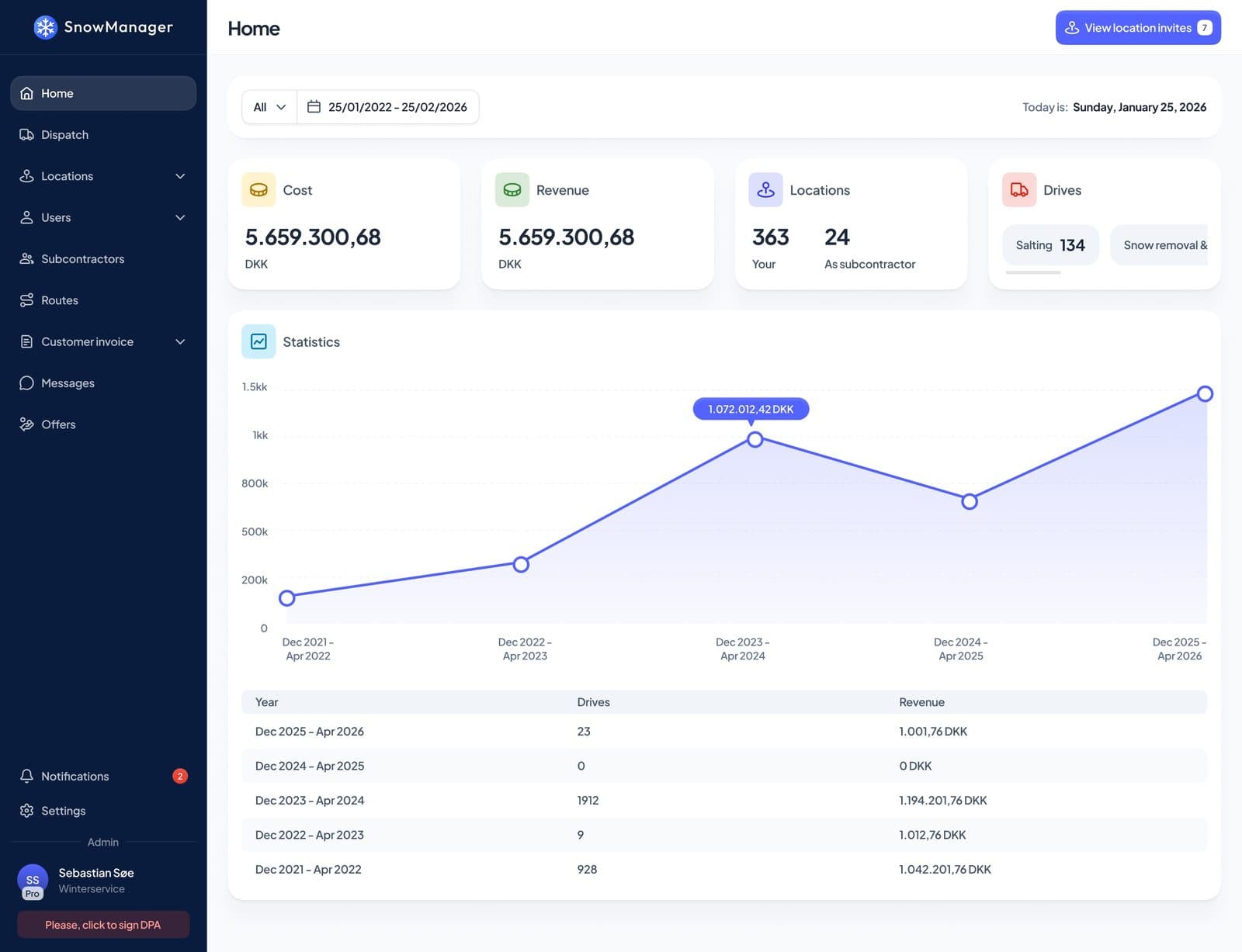The image size is (1242, 952).
Task: Click the red notifications count badge
Action: [180, 776]
